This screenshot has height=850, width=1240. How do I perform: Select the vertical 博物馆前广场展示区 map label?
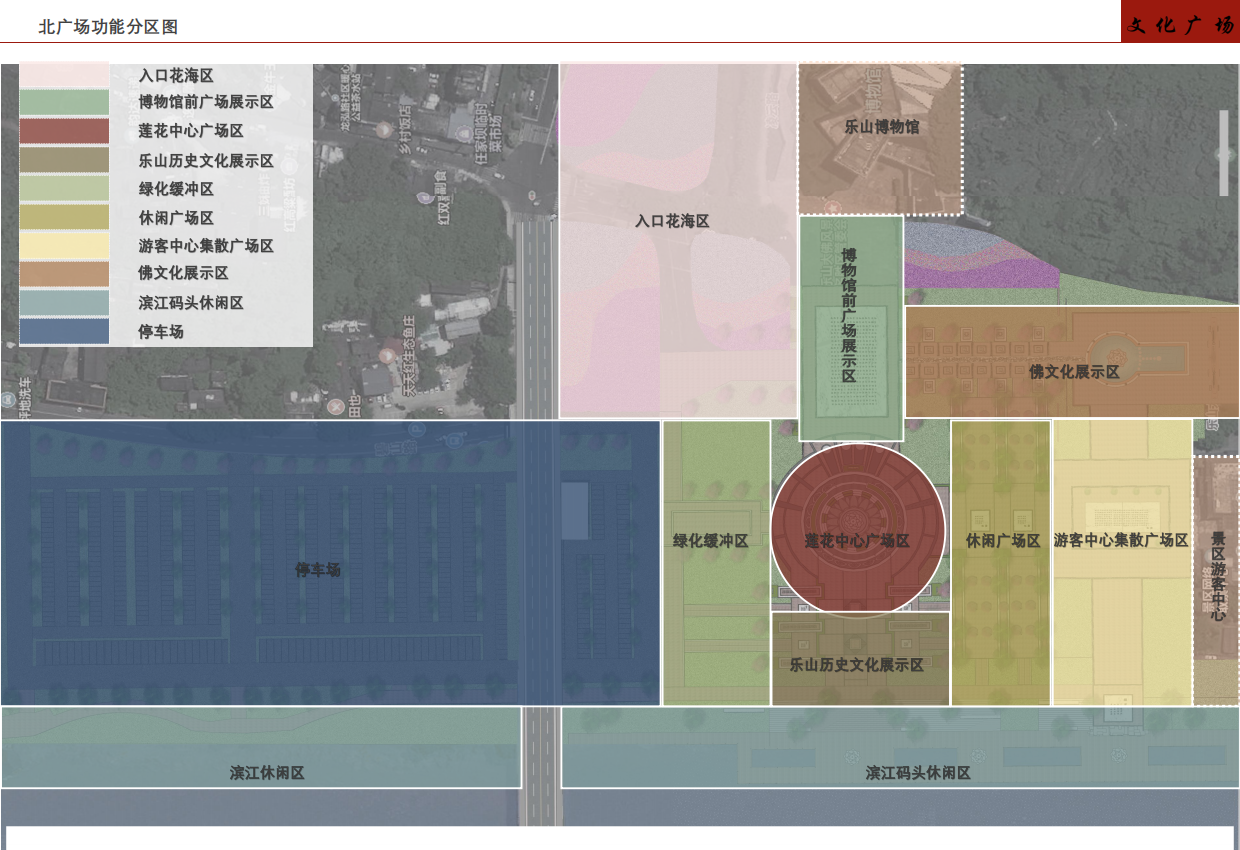[x=849, y=316]
